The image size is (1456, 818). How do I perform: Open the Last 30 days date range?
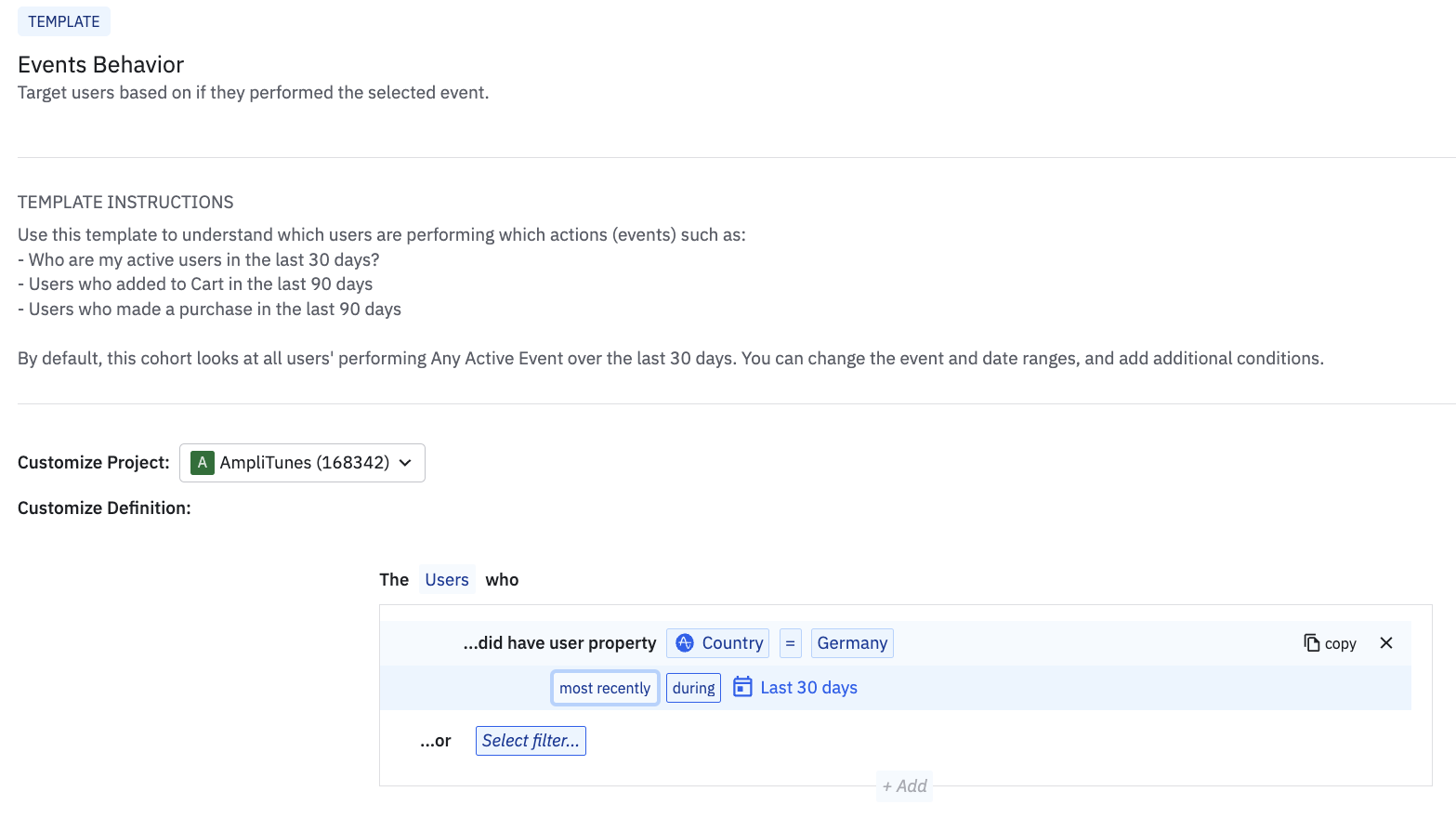[808, 688]
